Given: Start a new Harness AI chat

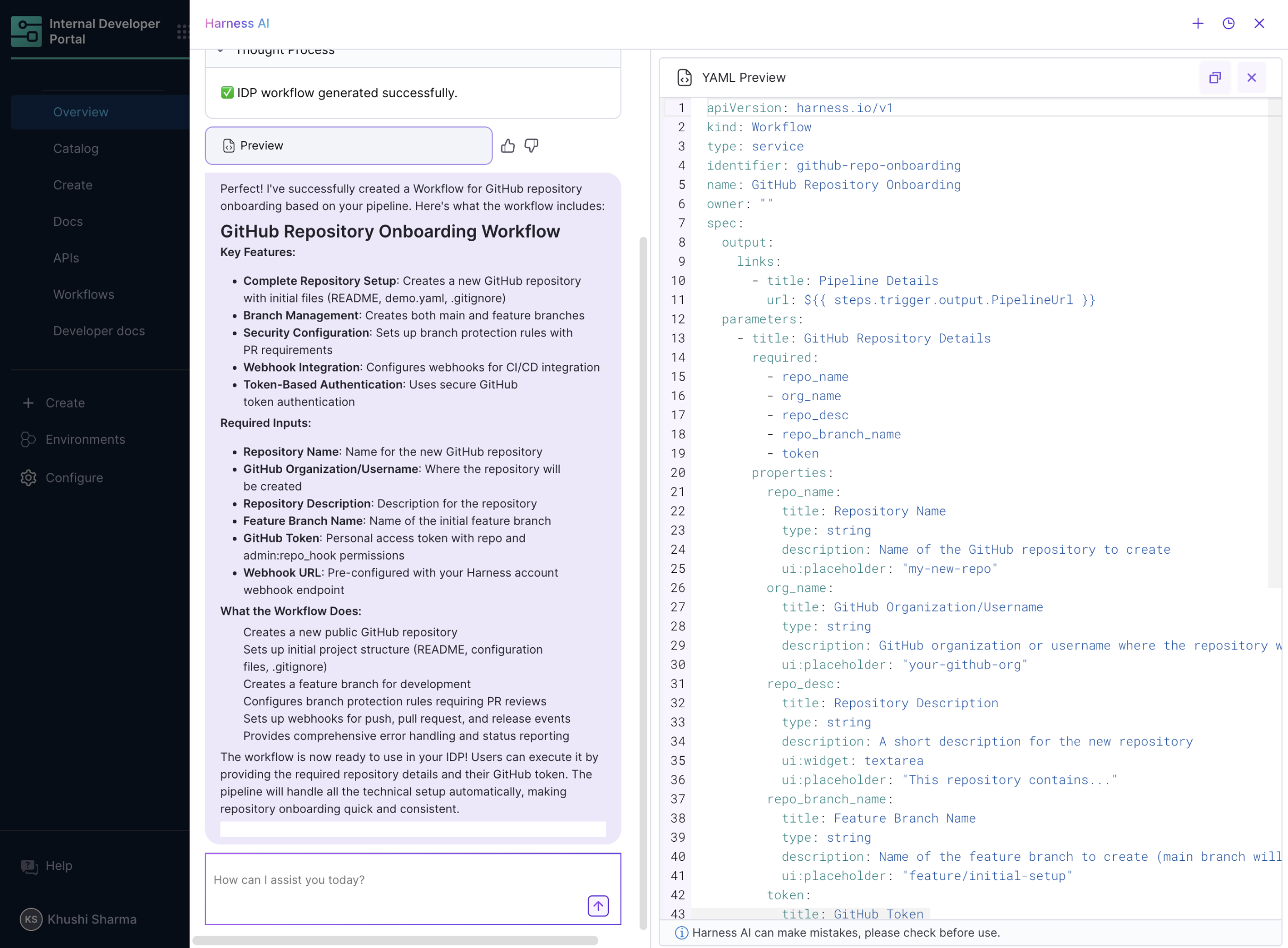Looking at the screenshot, I should [1197, 23].
